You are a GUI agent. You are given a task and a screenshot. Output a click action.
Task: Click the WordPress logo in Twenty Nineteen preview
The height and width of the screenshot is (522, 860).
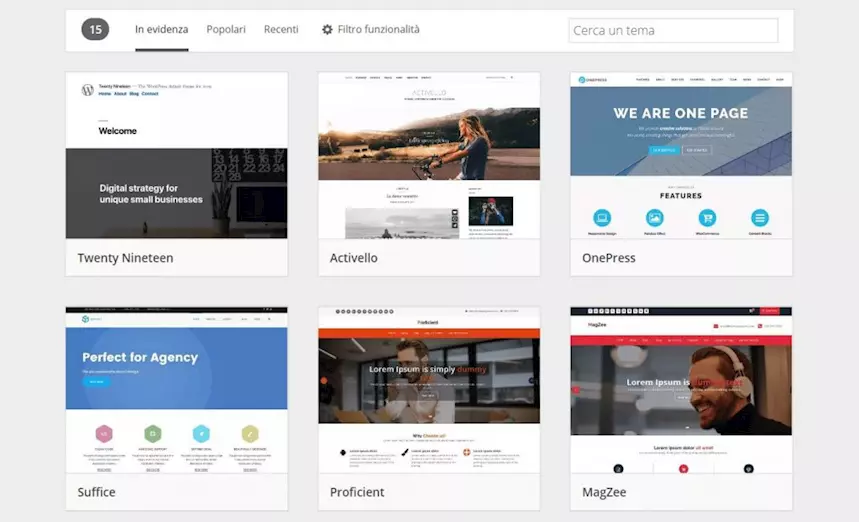click(x=88, y=89)
